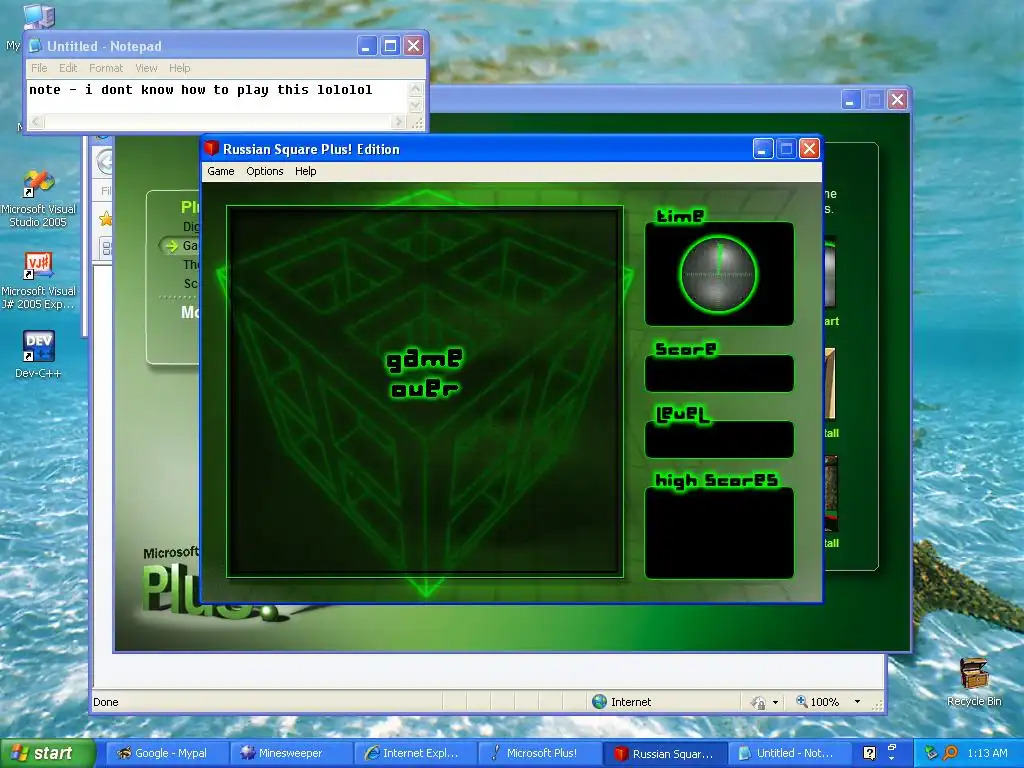
Task: Click the My Computer desktop icon
Action: (38, 16)
